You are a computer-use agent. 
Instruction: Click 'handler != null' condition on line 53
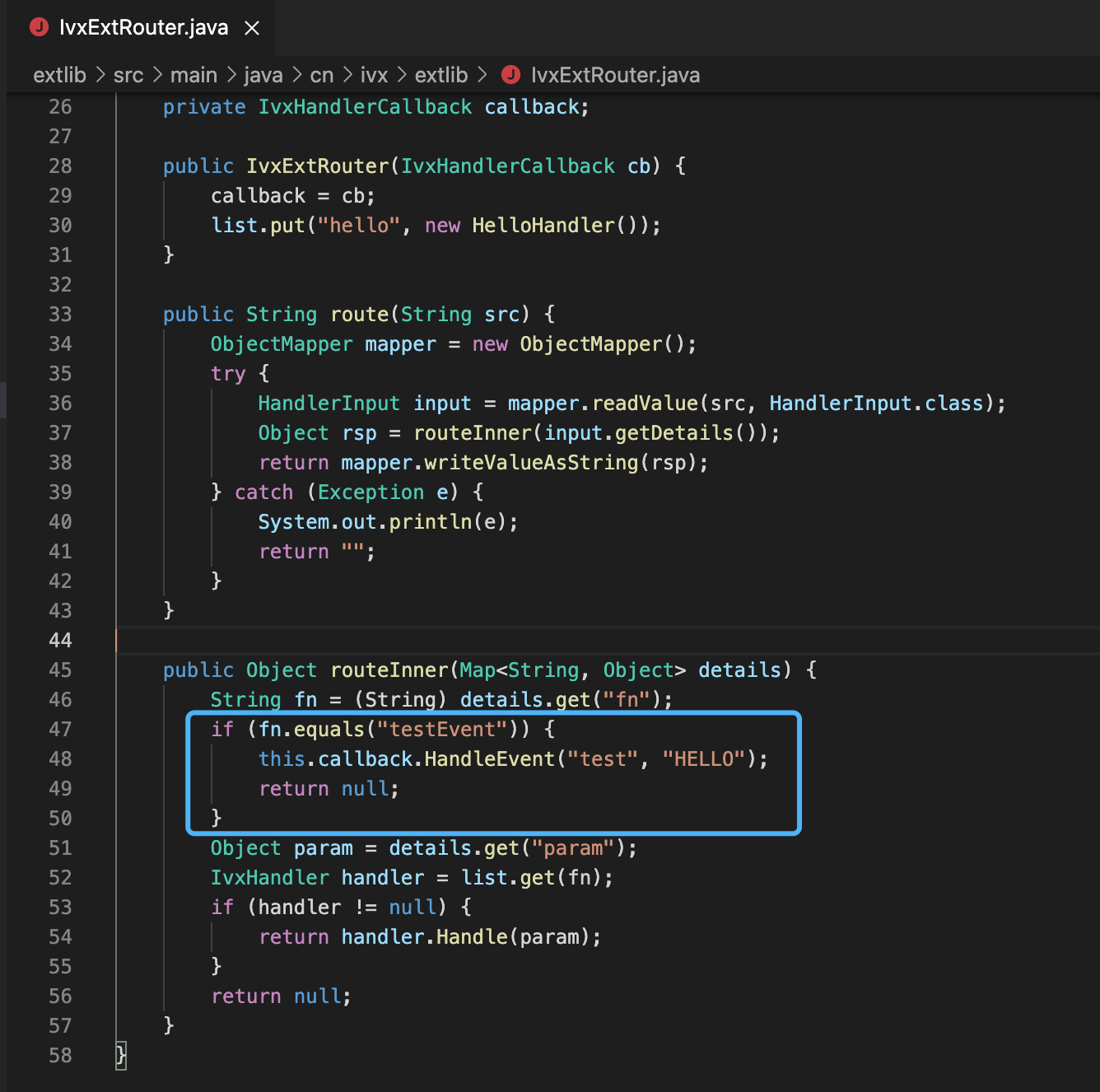coord(347,908)
